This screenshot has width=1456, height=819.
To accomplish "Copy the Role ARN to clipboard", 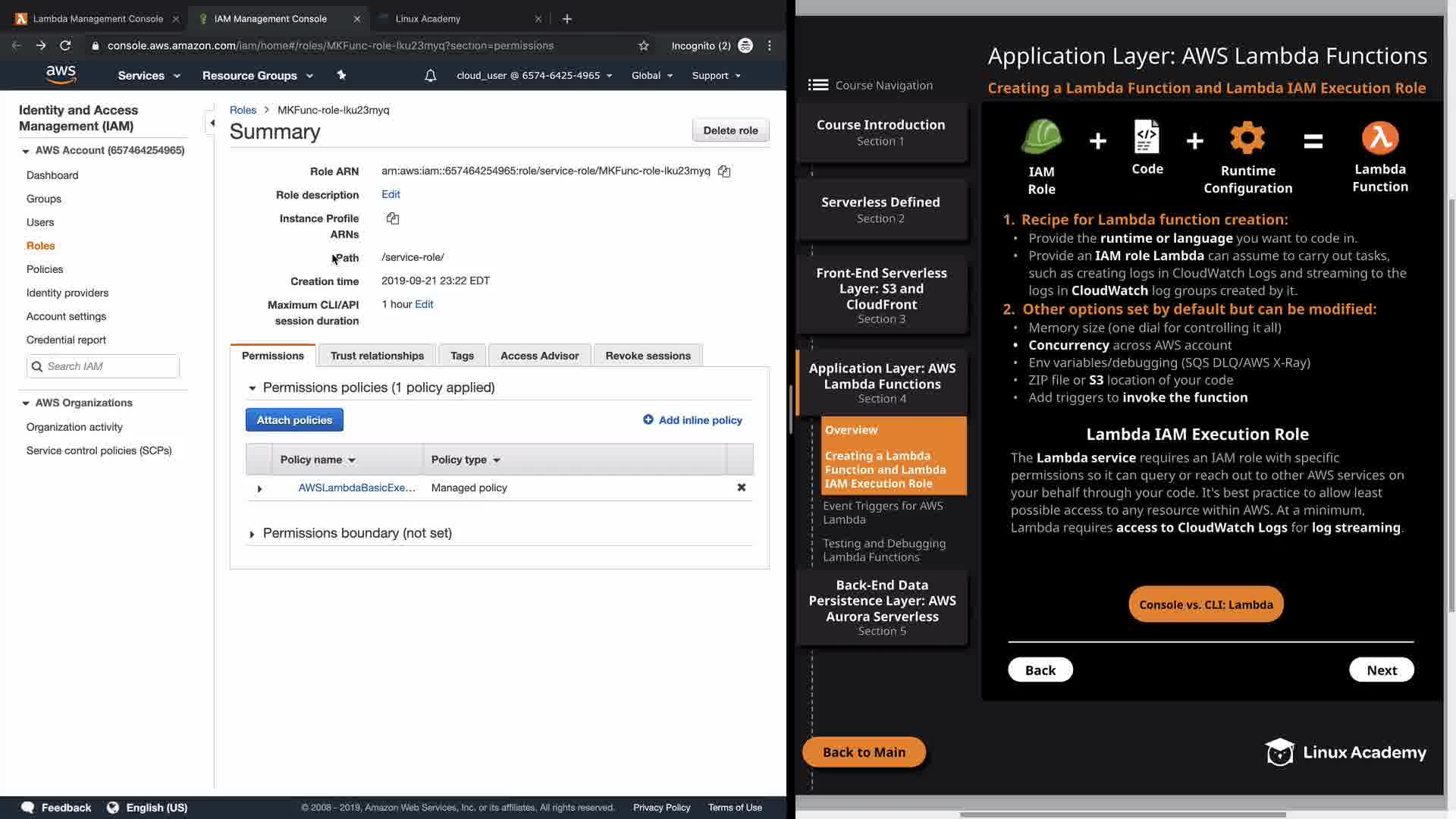I will pyautogui.click(x=724, y=171).
